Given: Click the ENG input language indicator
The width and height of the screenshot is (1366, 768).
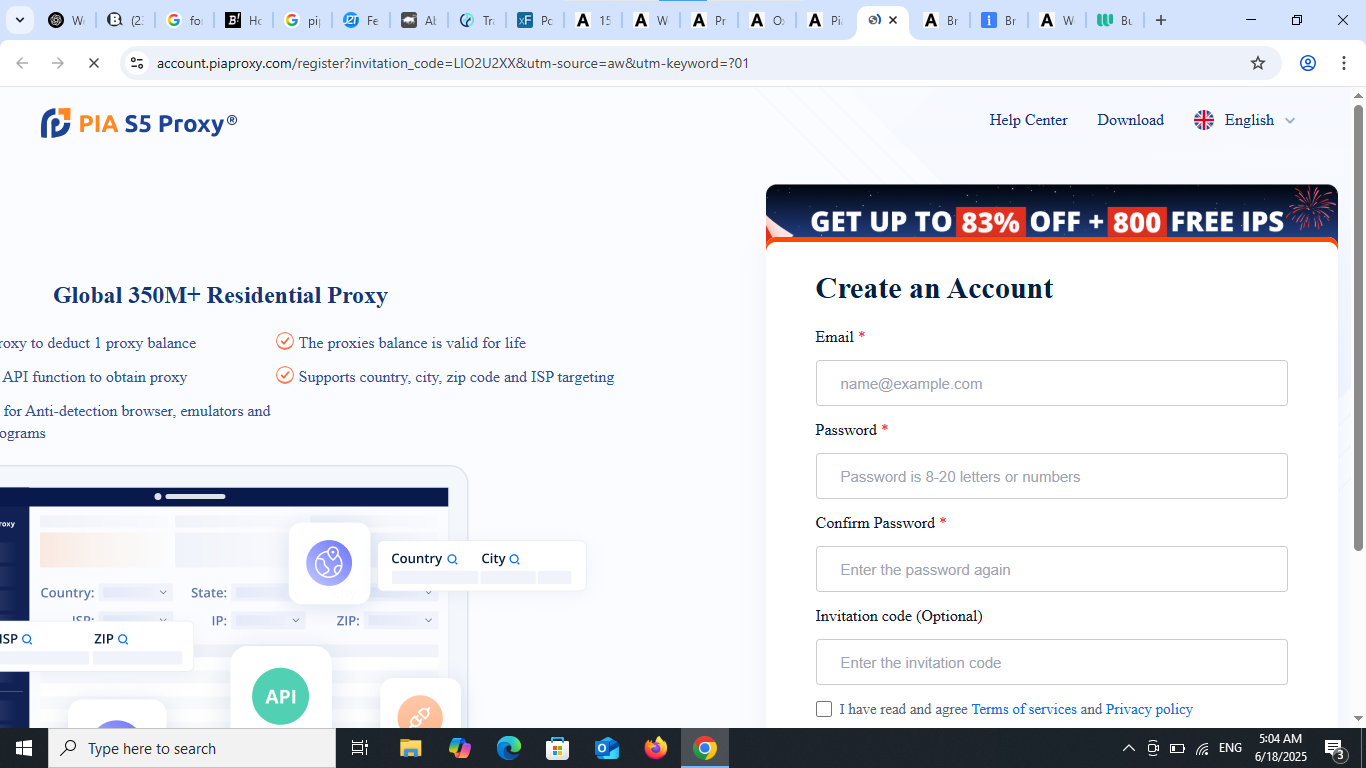Looking at the screenshot, I should 1230,748.
